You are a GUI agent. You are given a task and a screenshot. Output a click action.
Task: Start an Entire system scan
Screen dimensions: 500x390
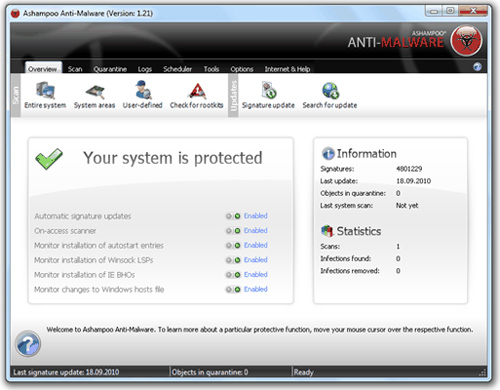[45, 95]
